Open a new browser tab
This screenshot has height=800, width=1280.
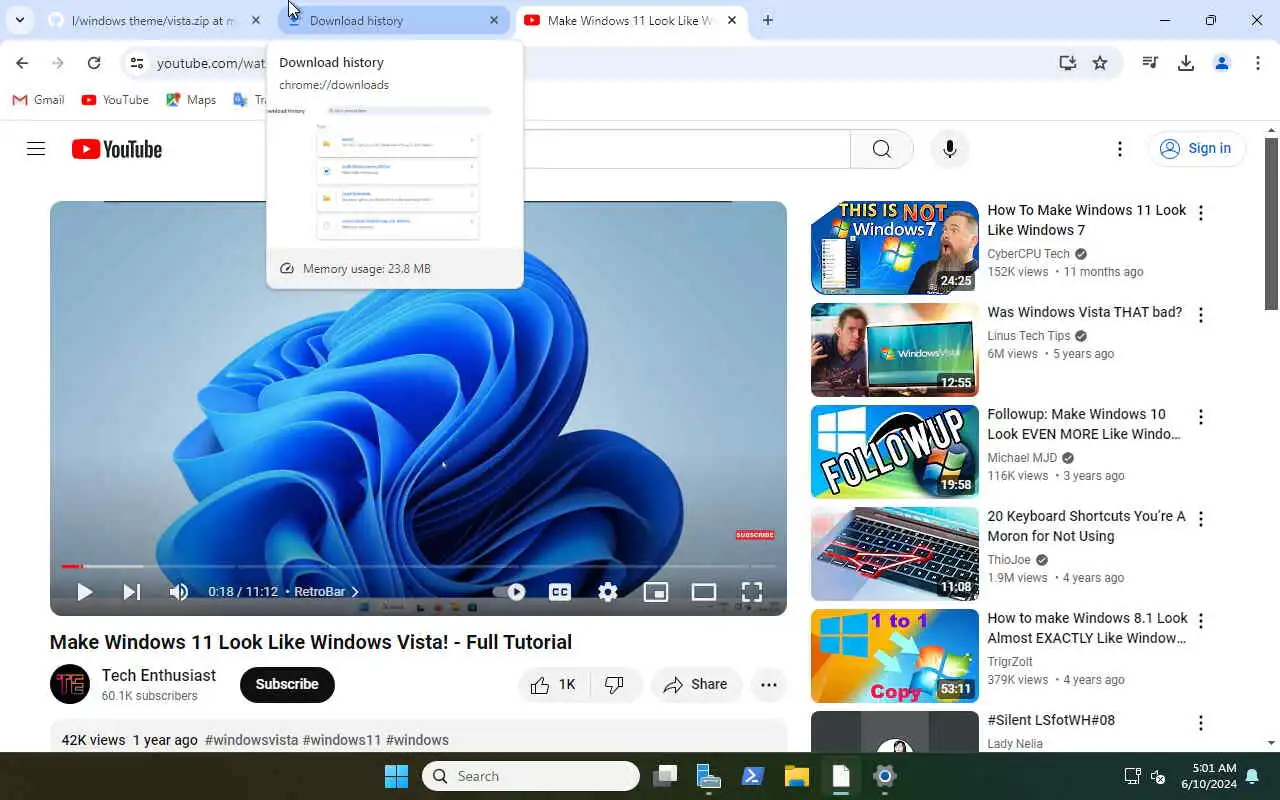[768, 20]
